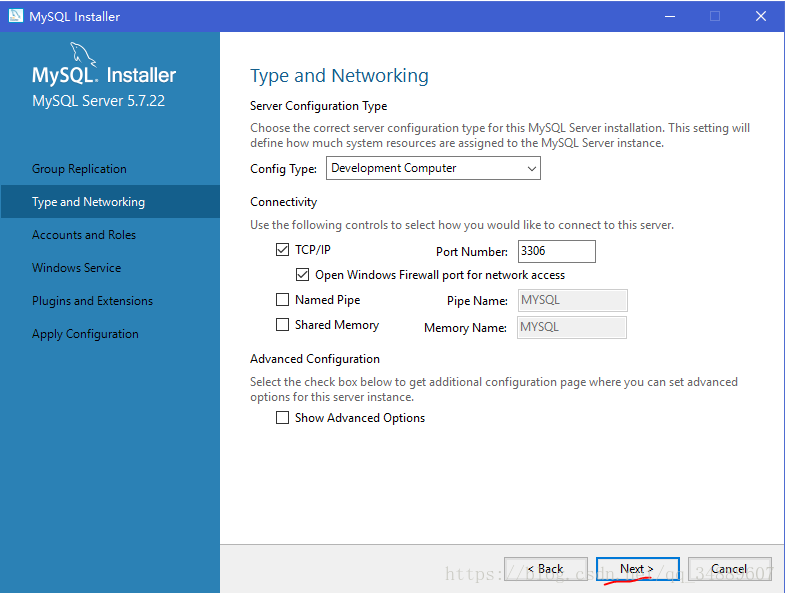Click the Type and Networking heading

[x=339, y=76]
